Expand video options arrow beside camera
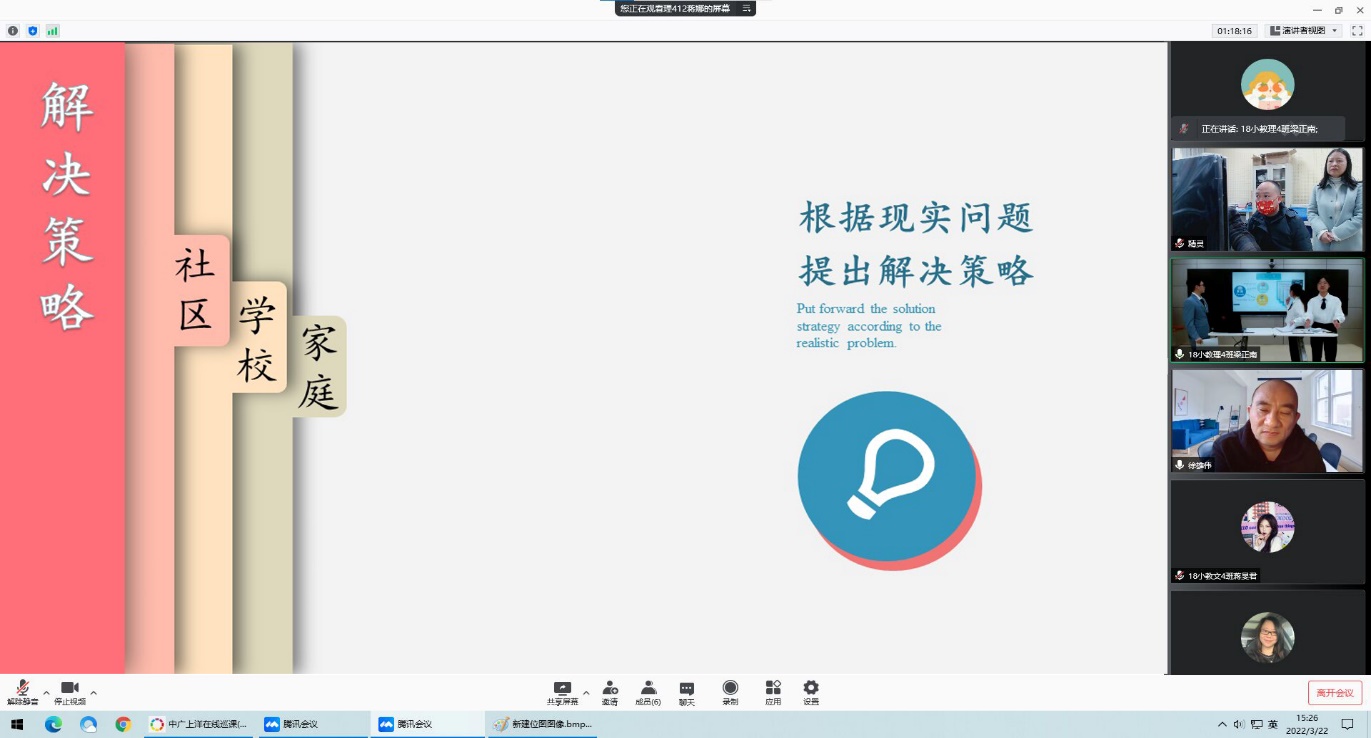1371x738 pixels. tap(94, 692)
